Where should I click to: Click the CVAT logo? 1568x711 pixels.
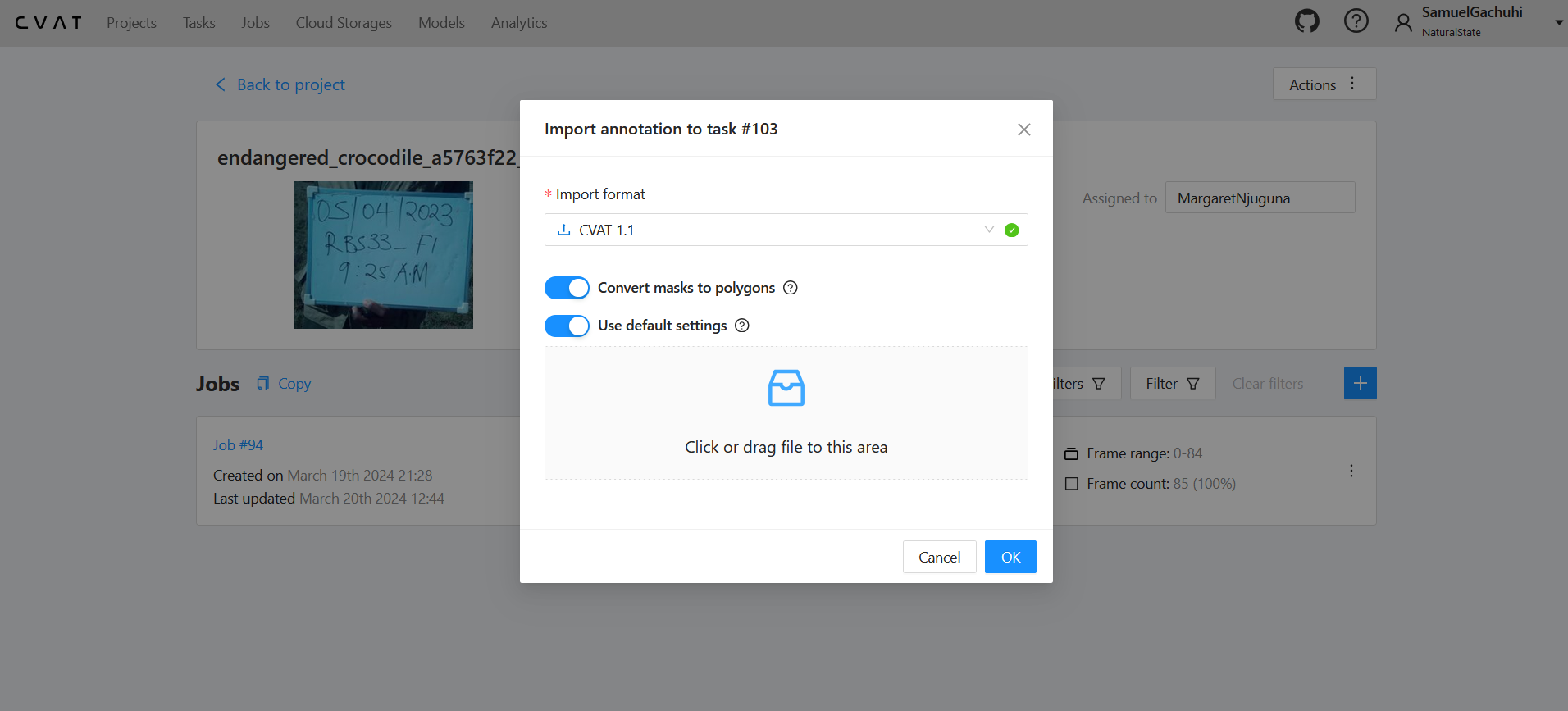coord(48,23)
